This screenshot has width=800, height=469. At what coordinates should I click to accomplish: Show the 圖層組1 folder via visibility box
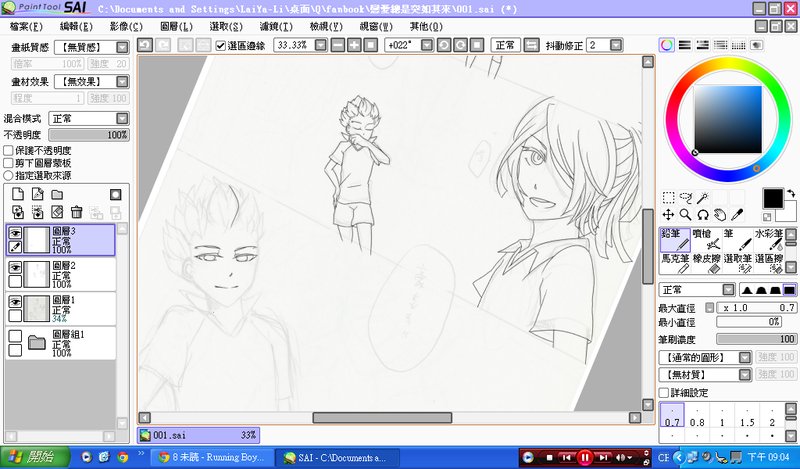pyautogui.click(x=15, y=336)
